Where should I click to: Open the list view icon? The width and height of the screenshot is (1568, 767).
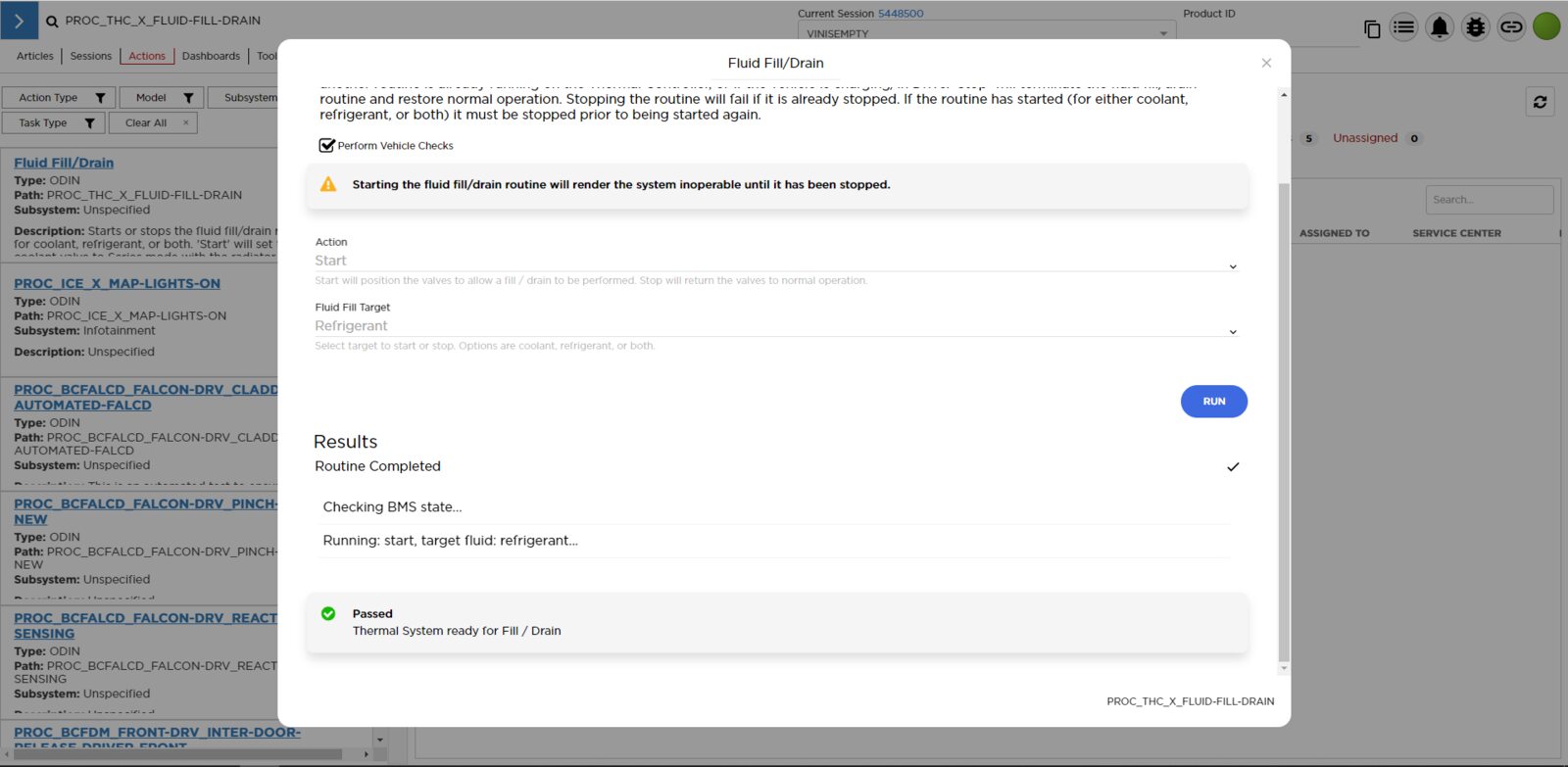click(x=1403, y=27)
